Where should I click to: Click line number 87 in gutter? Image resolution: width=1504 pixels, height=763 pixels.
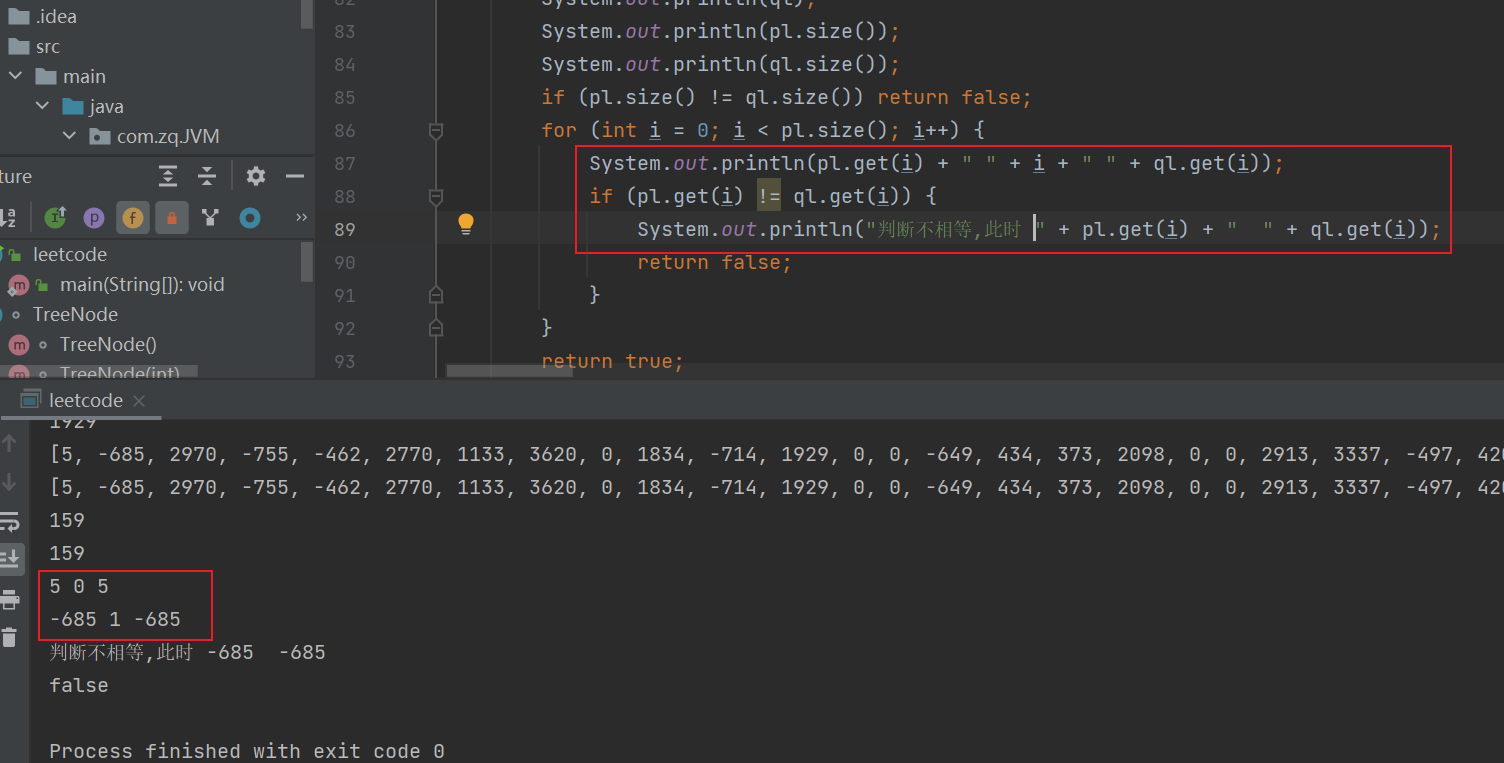[344, 163]
